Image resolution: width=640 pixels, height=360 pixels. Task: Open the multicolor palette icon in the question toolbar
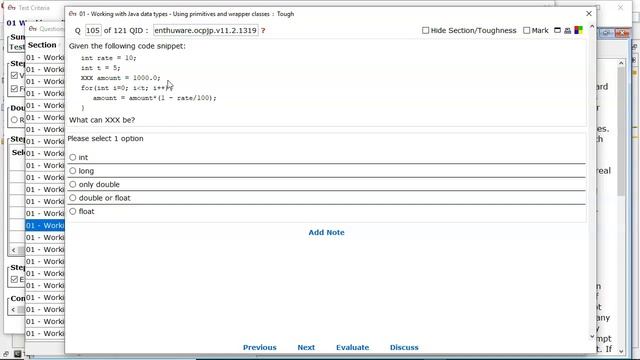coord(578,30)
